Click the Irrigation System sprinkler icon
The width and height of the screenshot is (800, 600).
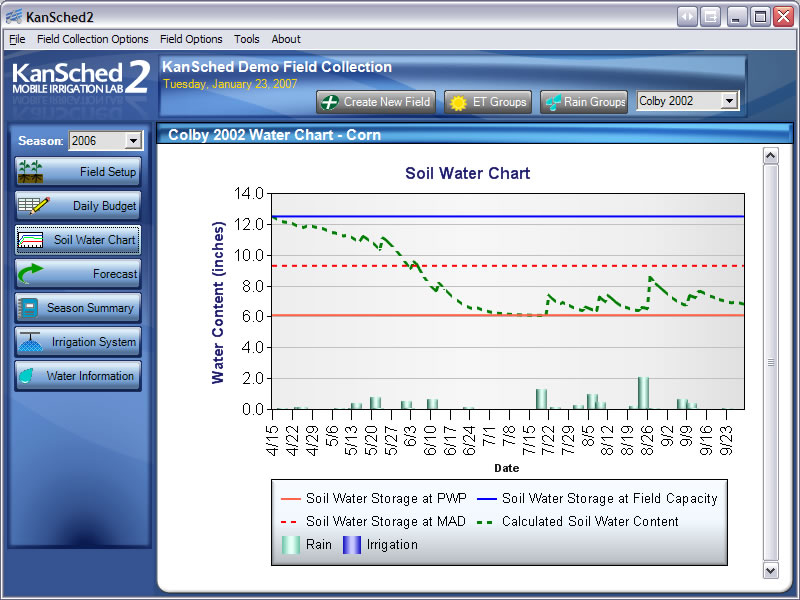pyautogui.click(x=30, y=342)
